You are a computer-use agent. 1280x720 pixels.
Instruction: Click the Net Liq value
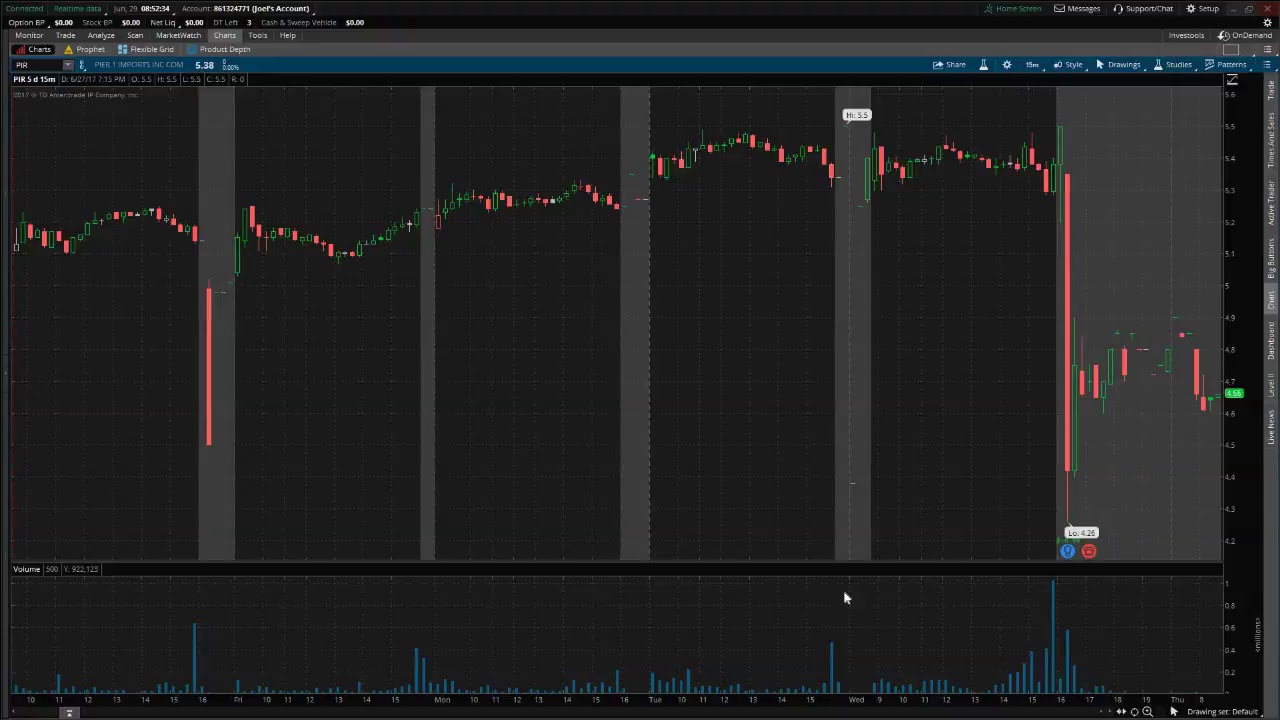tap(194, 22)
